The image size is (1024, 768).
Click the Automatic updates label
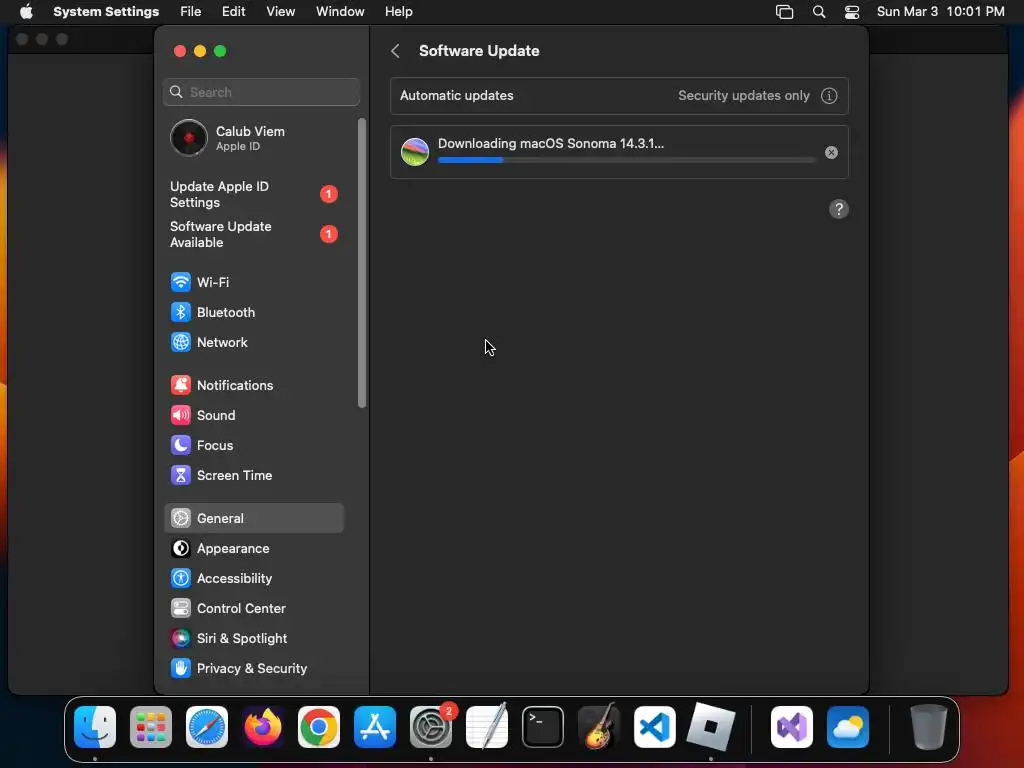456,95
